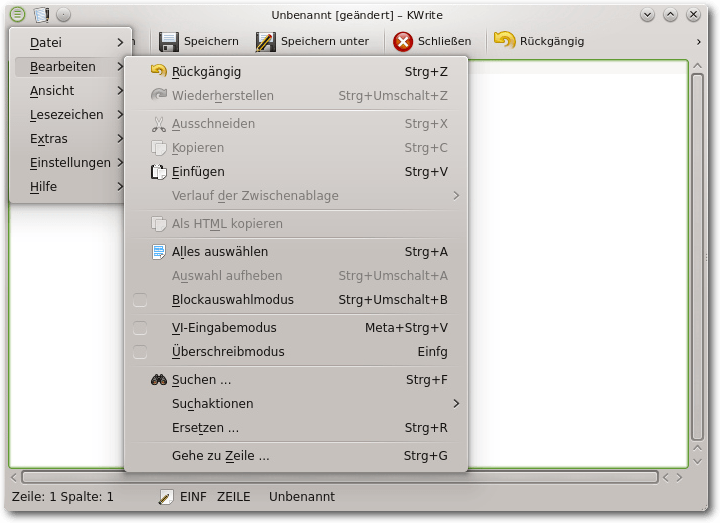The image size is (720, 523).
Task: Toggle the Überschreibmodus checkbox
Action: [x=140, y=352]
